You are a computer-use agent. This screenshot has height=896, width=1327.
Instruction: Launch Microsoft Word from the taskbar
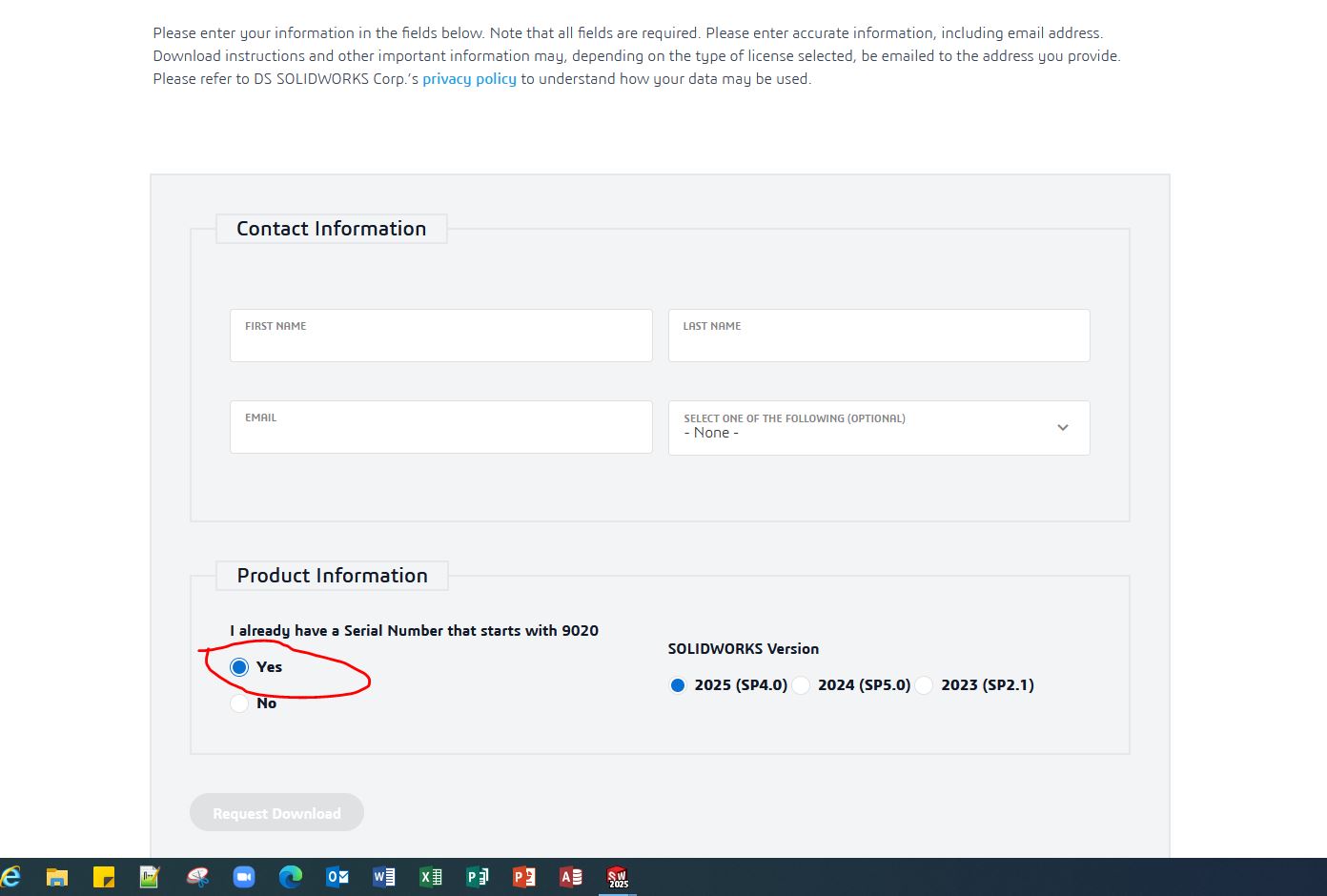[384, 877]
